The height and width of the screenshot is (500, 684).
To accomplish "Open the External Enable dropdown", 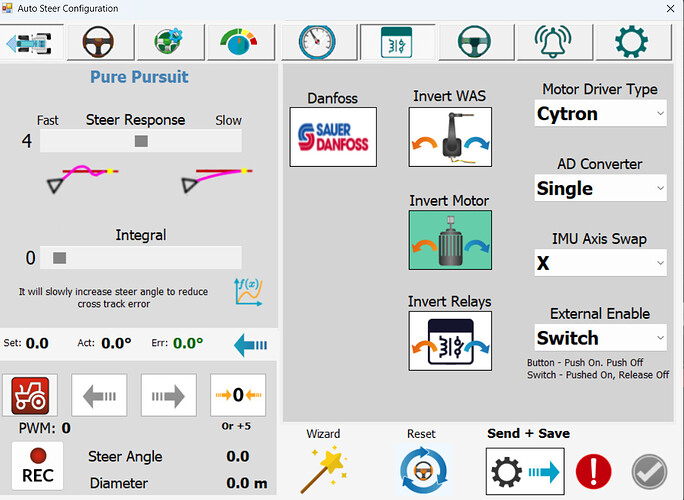I will pyautogui.click(x=600, y=337).
